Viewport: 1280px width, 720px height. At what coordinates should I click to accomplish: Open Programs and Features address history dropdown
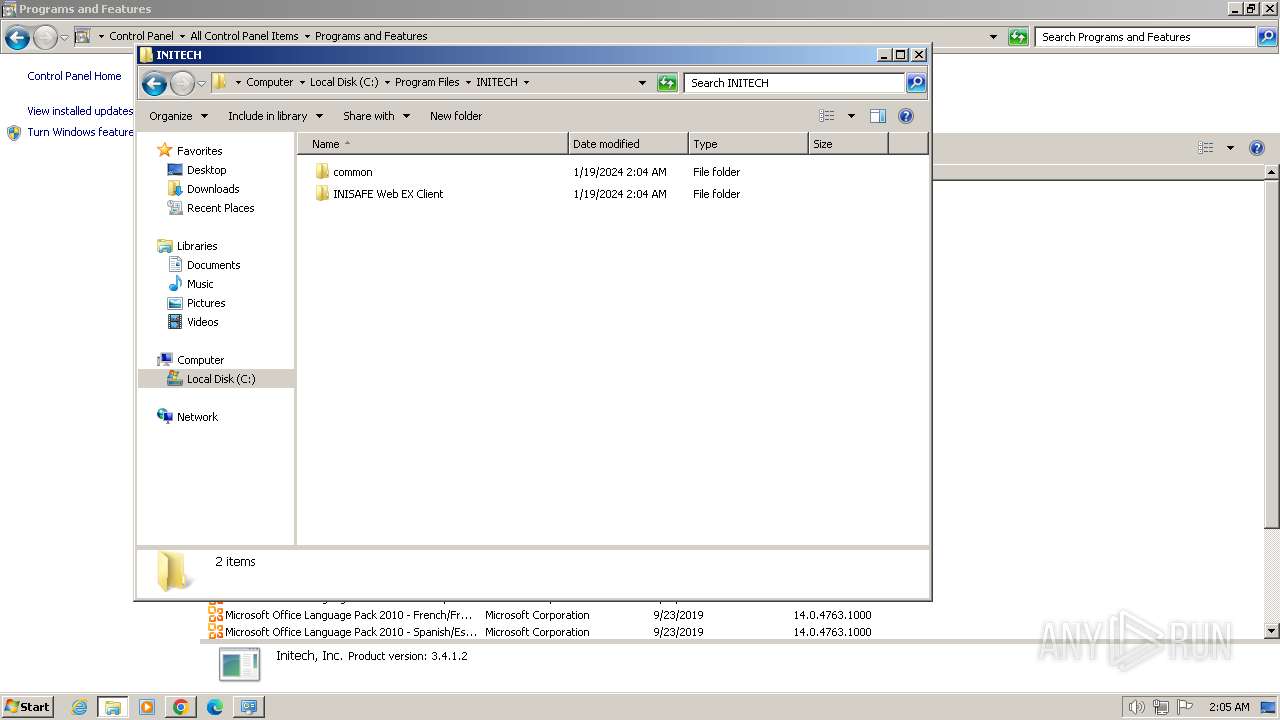tap(993, 37)
